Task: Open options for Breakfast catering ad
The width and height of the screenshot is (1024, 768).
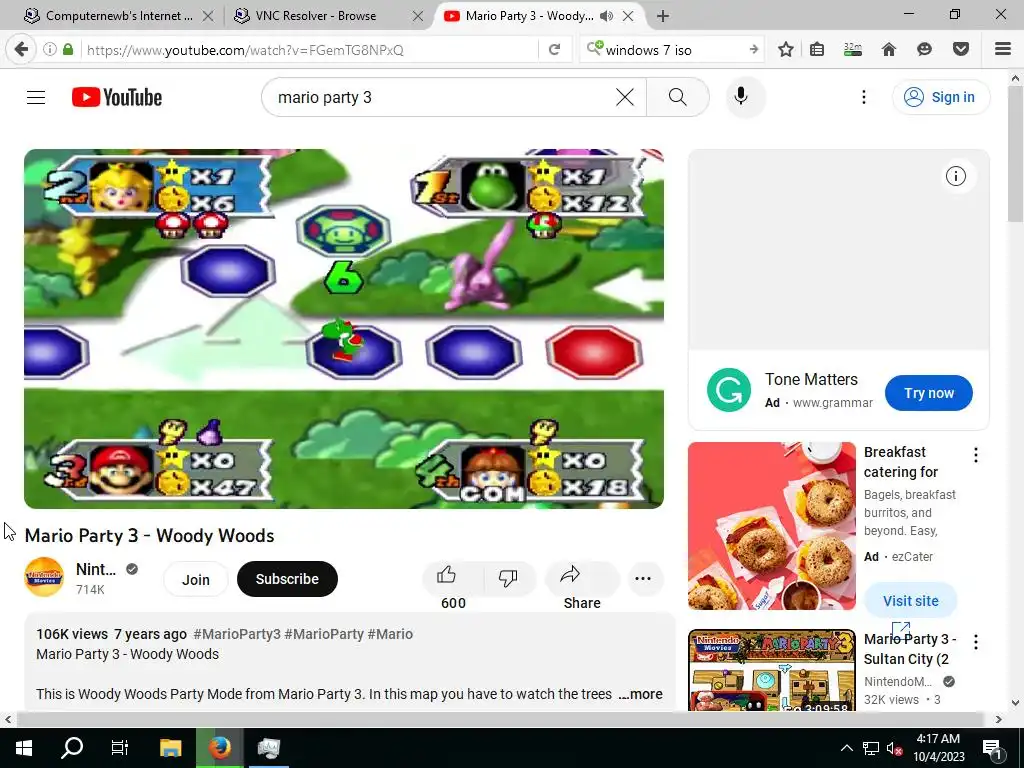Action: coord(976,455)
